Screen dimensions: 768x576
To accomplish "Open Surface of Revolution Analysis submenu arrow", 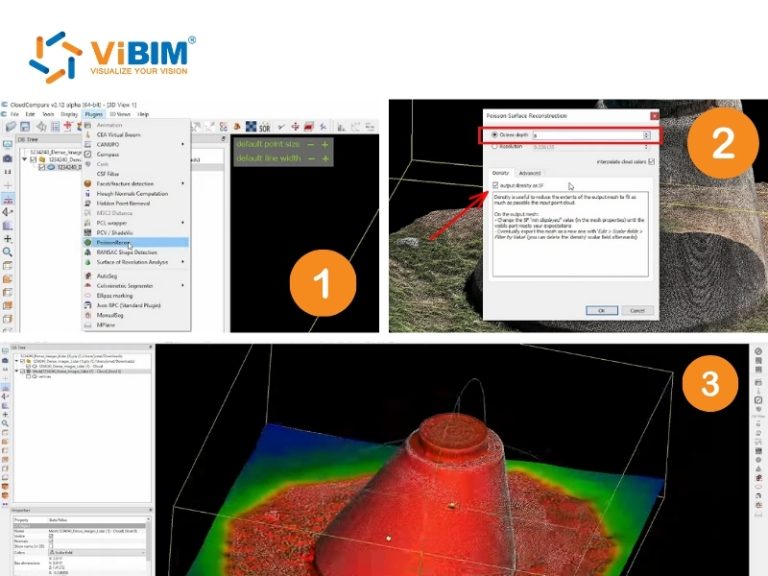I will pyautogui.click(x=183, y=262).
